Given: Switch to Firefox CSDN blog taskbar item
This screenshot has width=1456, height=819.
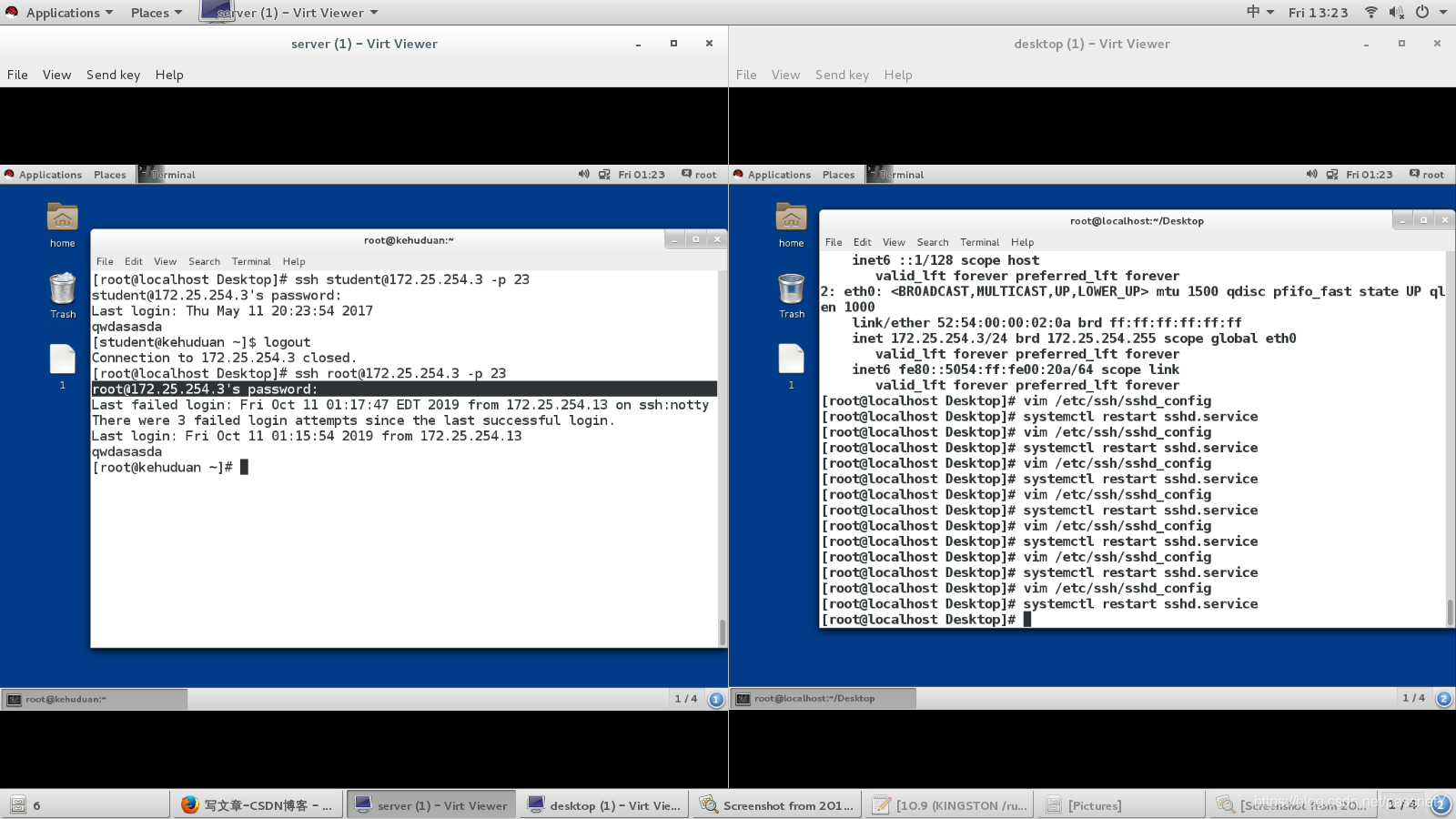Looking at the screenshot, I should click(258, 805).
